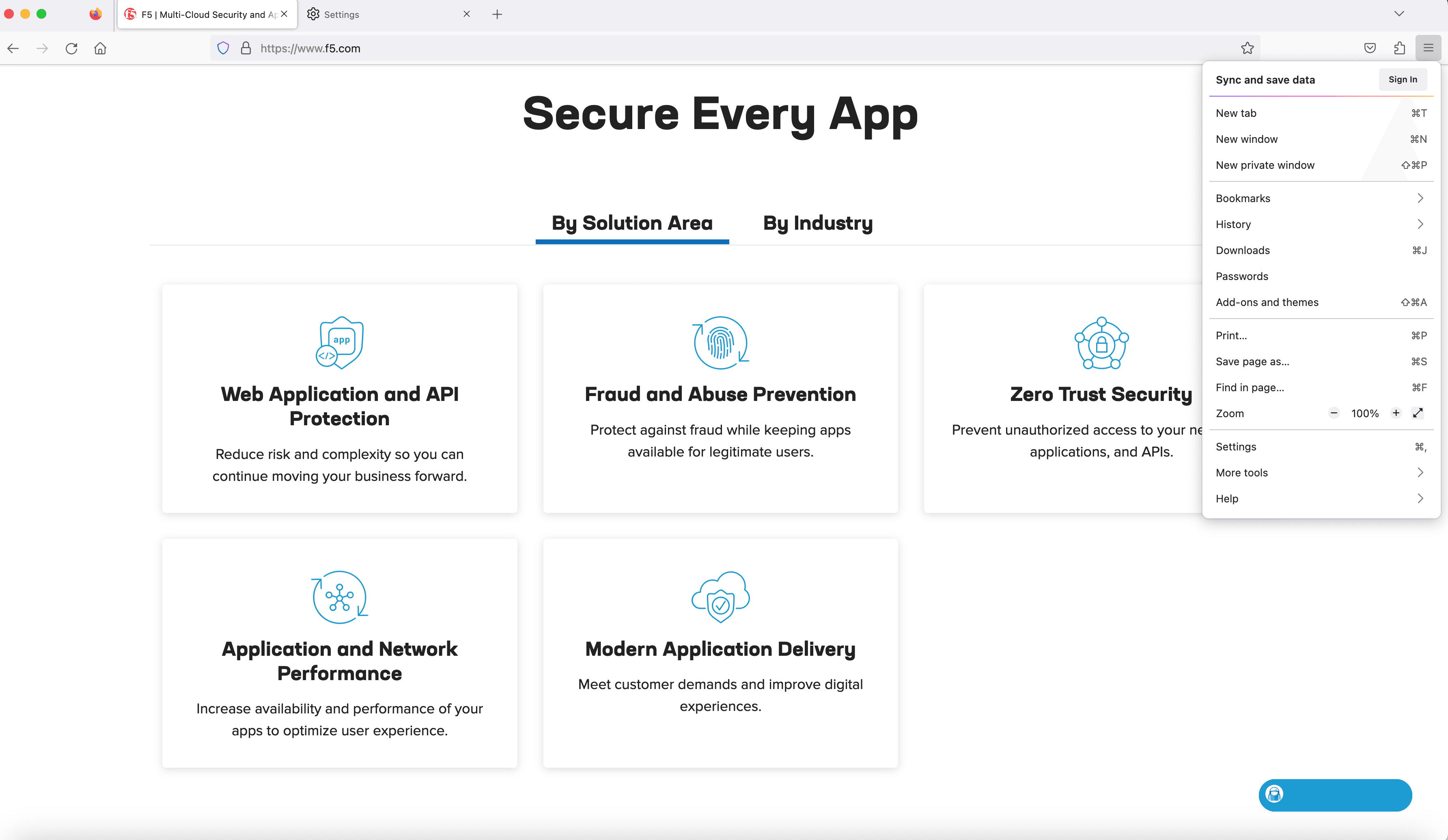Open the Firefox home page icon
Viewport: 1448px width, 840px height.
100,48
